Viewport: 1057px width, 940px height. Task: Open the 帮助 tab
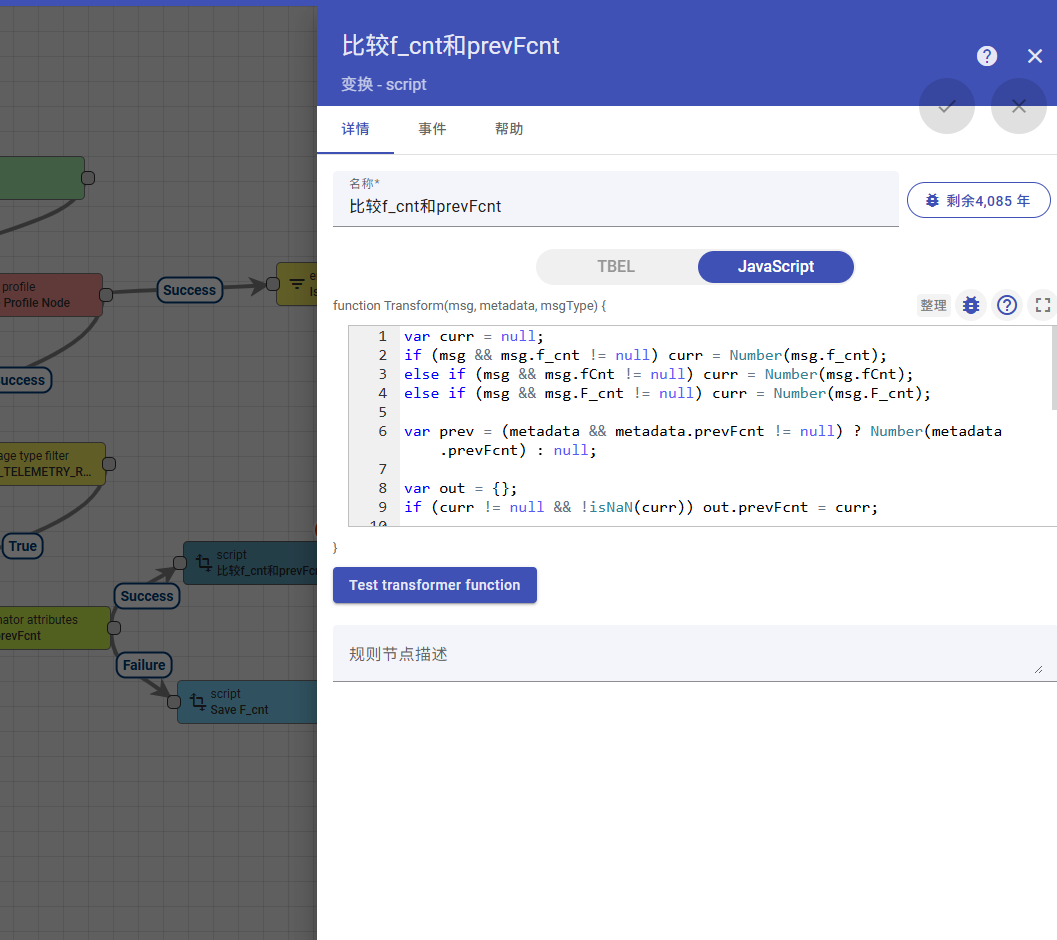click(509, 129)
